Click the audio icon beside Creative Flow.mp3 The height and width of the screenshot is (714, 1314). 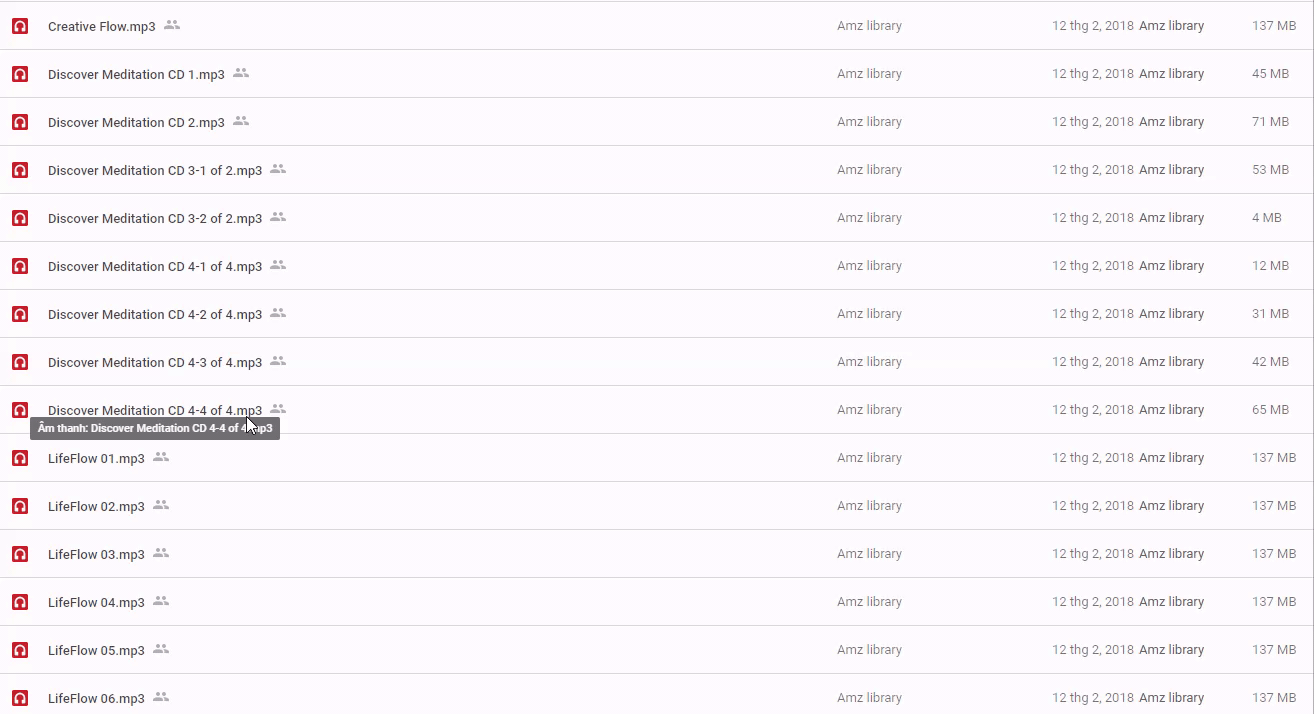20,26
